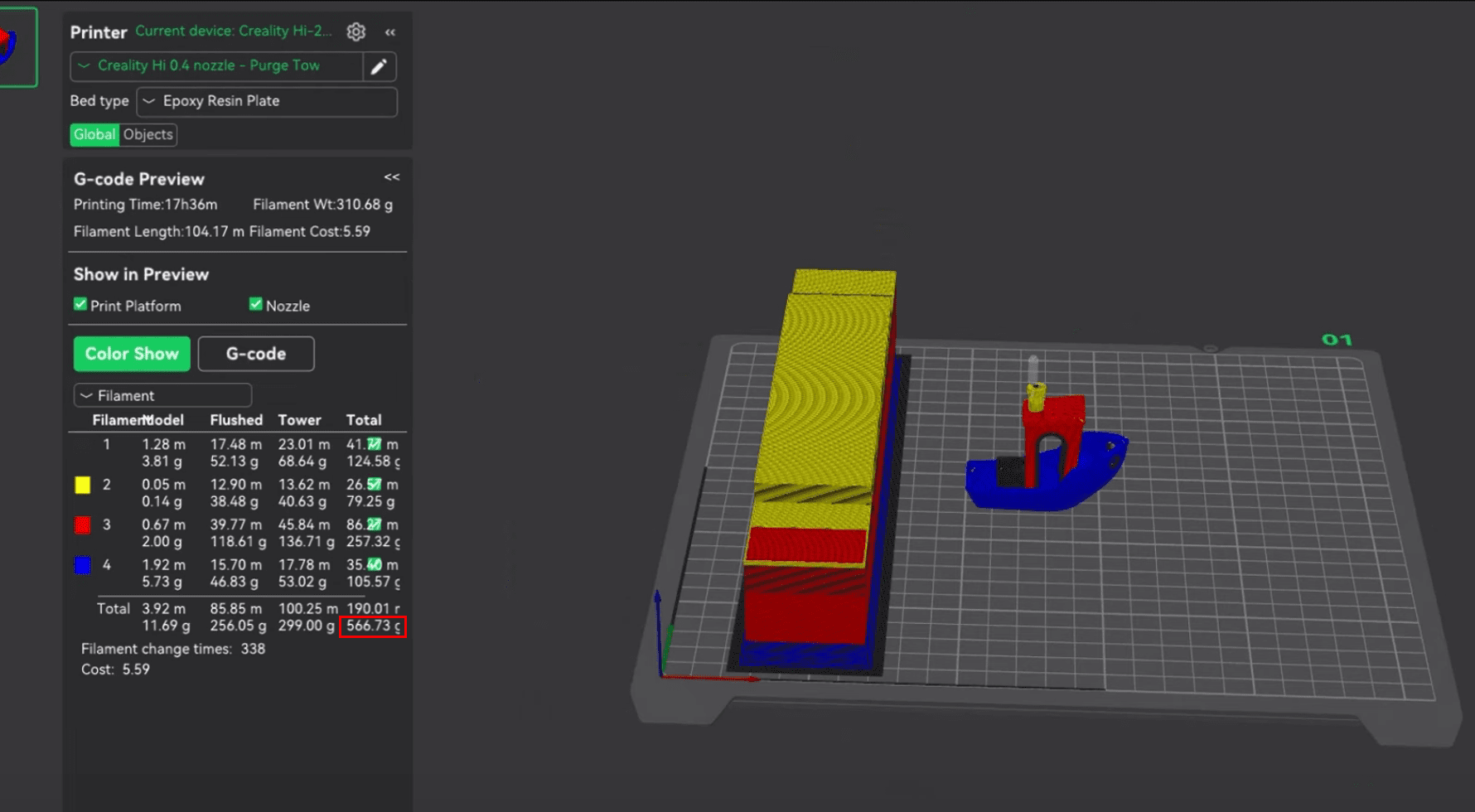Click the blue filament 4 swatch

pyautogui.click(x=83, y=565)
